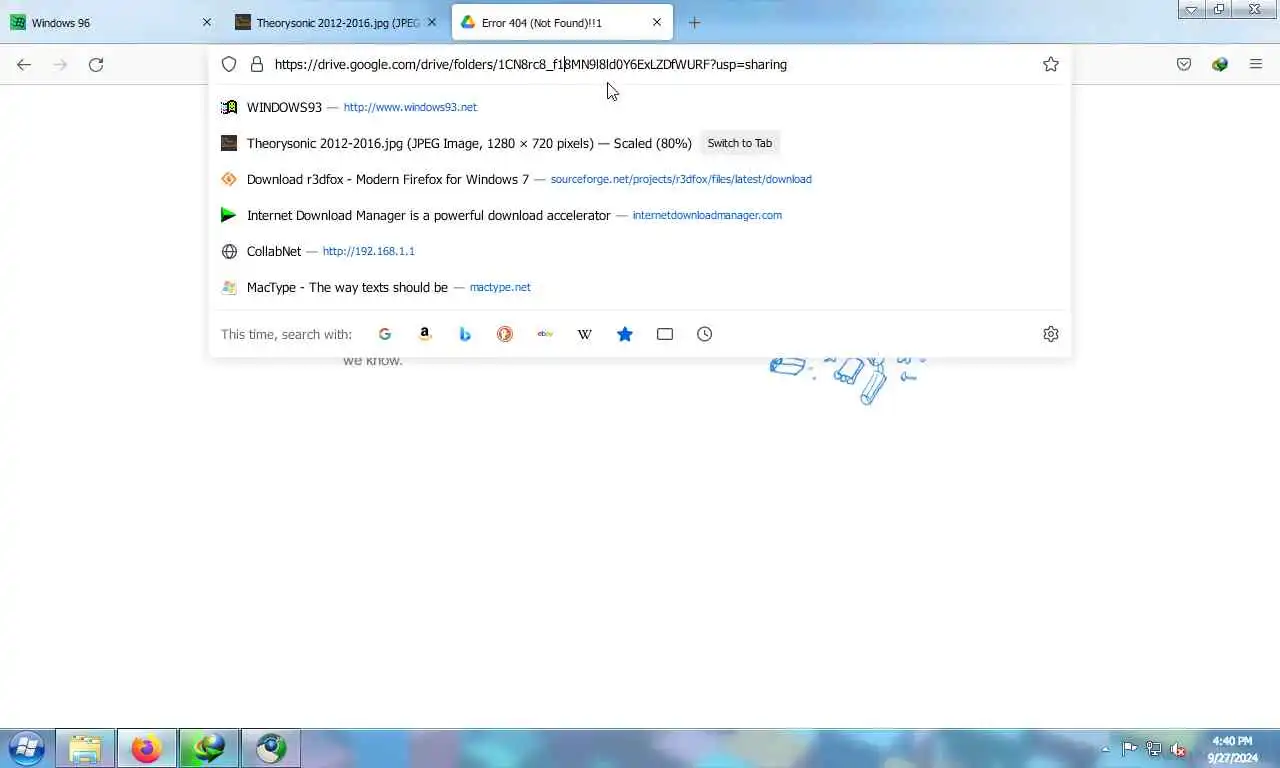The height and width of the screenshot is (768, 1280).
Task: Open Save to Pocket icon
Action: pos(1184,64)
